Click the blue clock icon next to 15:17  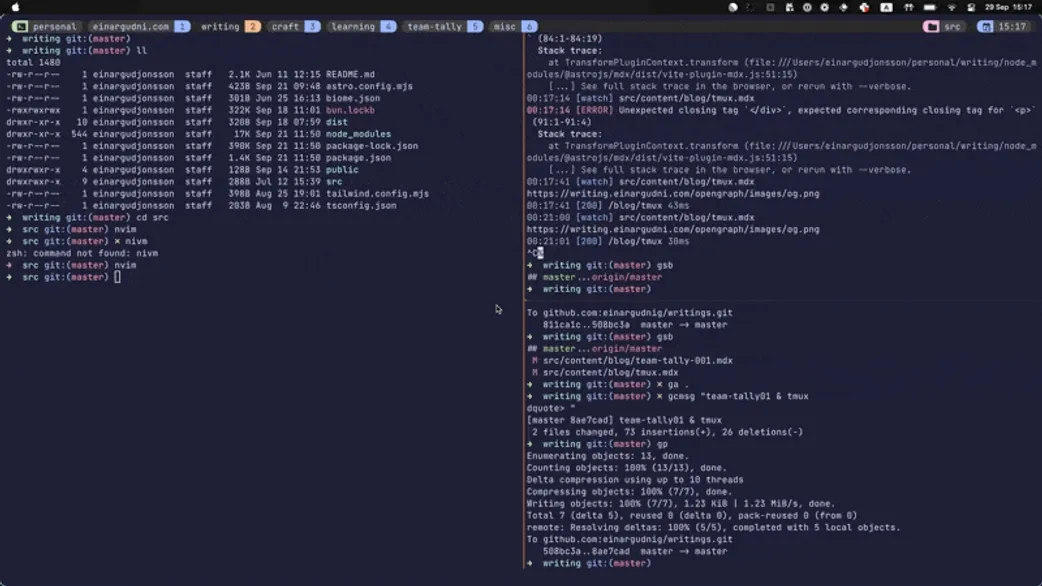985,26
